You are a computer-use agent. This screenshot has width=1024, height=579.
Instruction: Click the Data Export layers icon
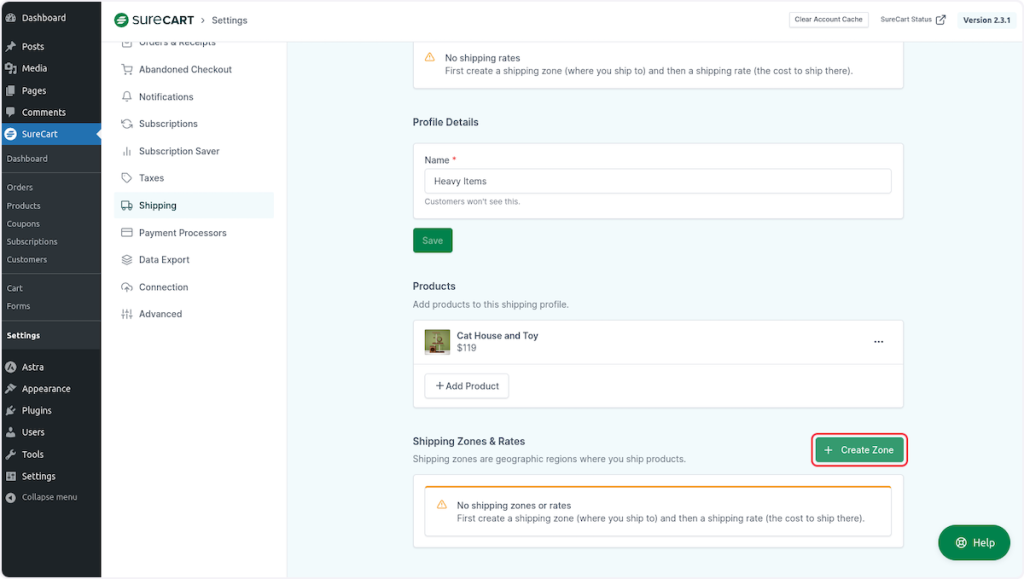point(127,260)
